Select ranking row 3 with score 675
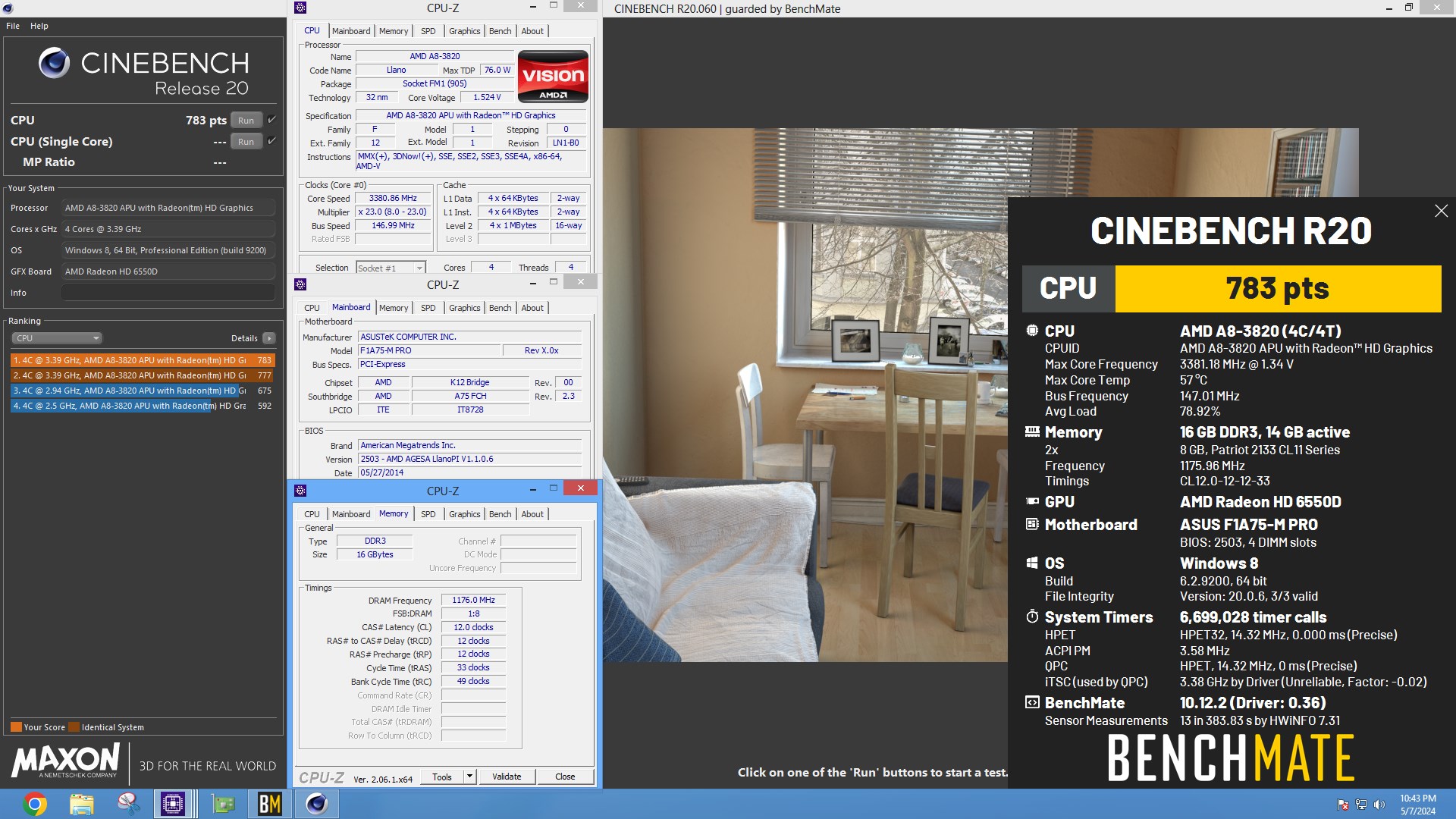The height and width of the screenshot is (819, 1456). coord(143,391)
